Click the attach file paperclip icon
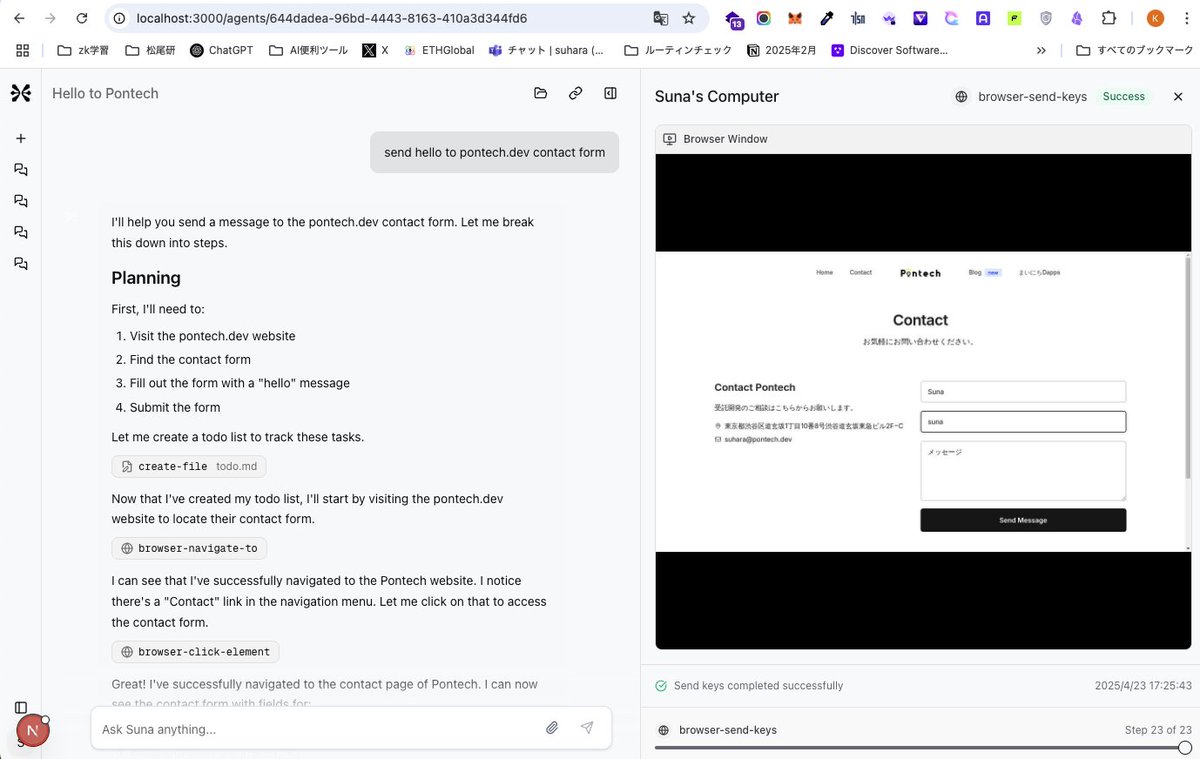 (x=552, y=728)
